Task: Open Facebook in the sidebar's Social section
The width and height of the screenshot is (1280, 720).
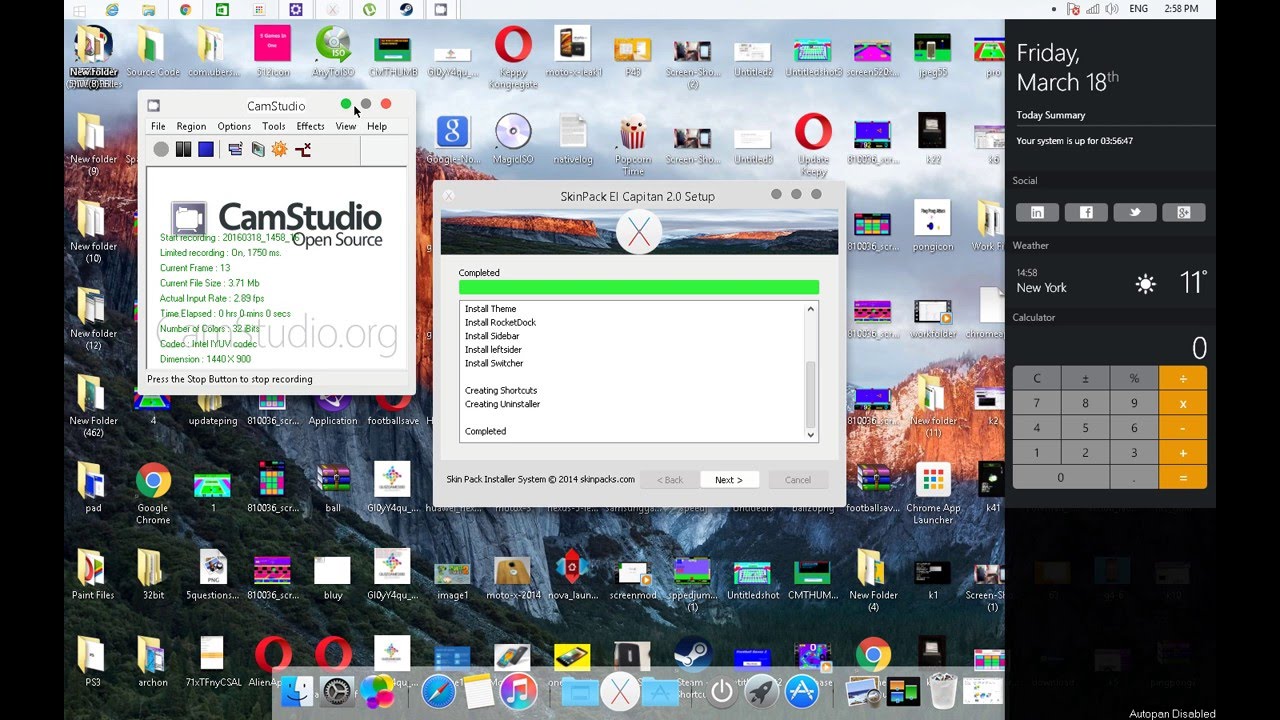Action: pos(1086,212)
